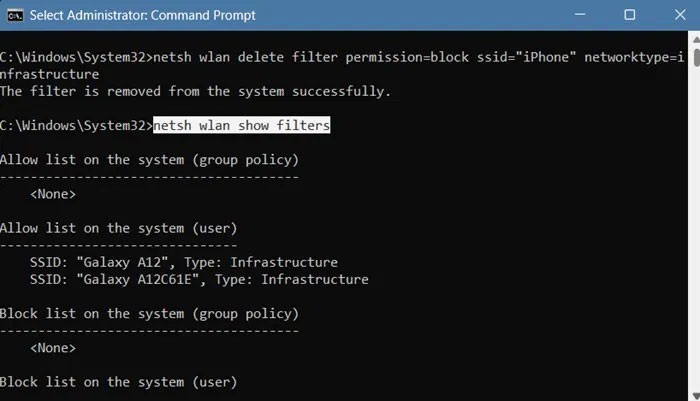Click 'Block list on the system (user)' heading
The height and width of the screenshot is (401, 700).
pos(118,382)
